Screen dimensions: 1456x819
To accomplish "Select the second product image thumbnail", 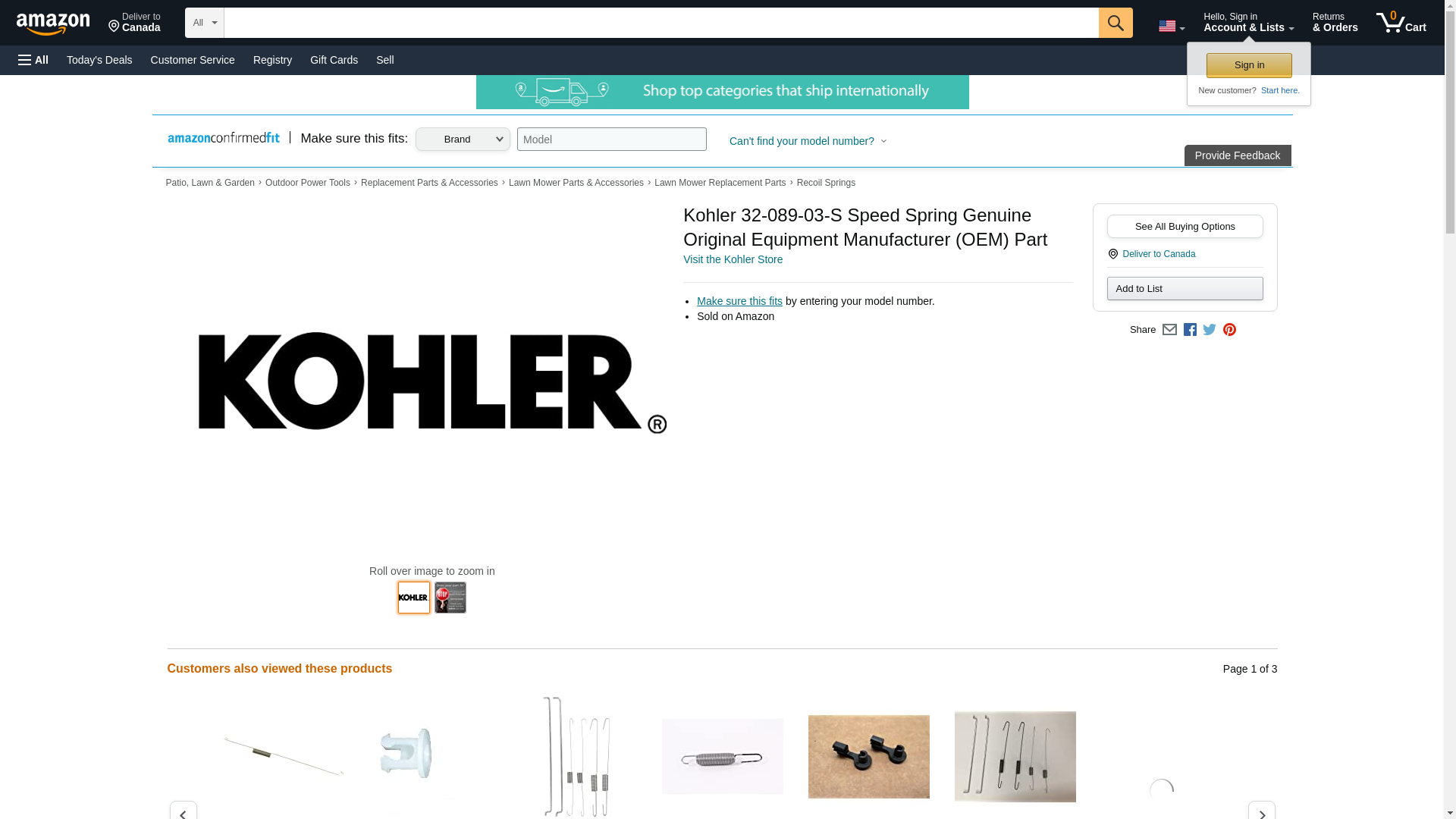I will [x=450, y=598].
